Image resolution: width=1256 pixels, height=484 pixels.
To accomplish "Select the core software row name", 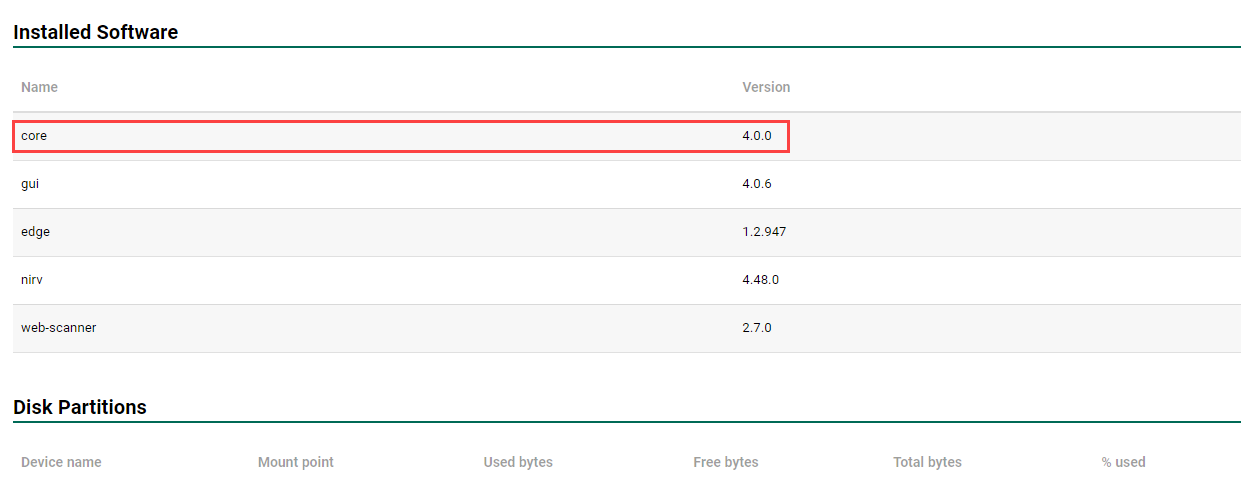I will click(x=34, y=135).
